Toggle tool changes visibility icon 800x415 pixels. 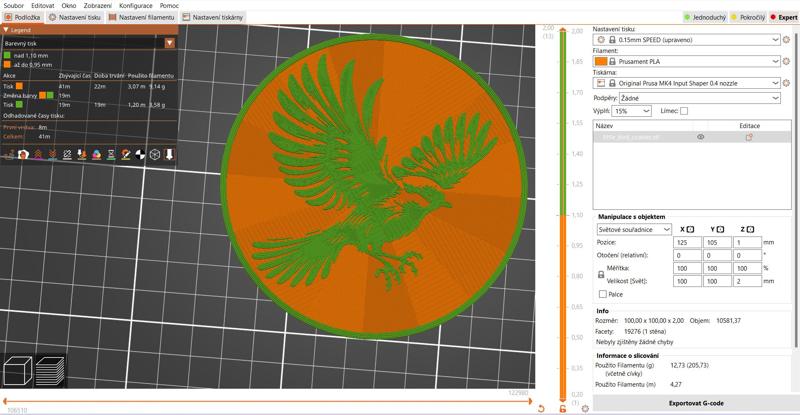[82, 154]
